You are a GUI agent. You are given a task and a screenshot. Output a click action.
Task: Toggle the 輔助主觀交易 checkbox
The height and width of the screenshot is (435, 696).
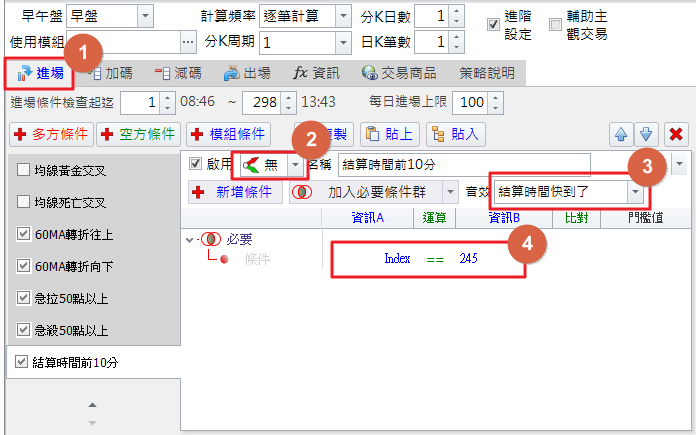coord(555,24)
